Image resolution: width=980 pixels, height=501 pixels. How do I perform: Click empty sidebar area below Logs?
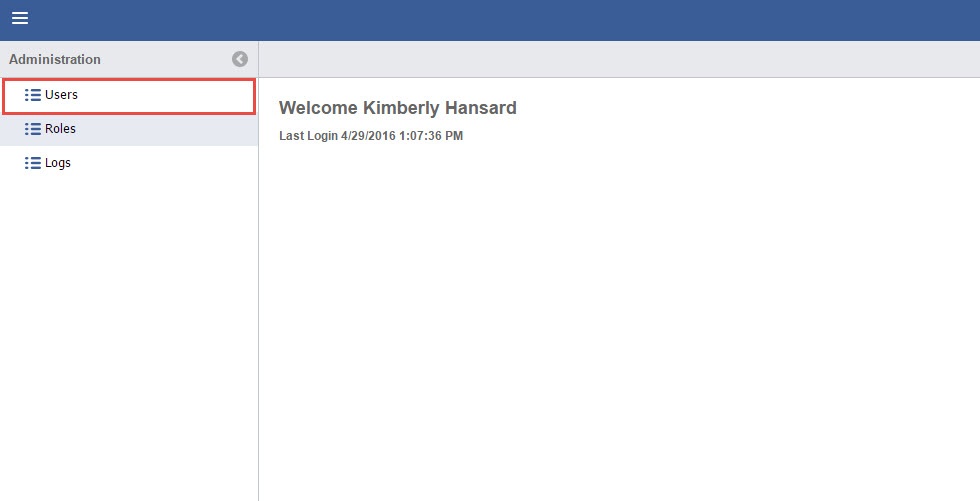tap(128, 330)
